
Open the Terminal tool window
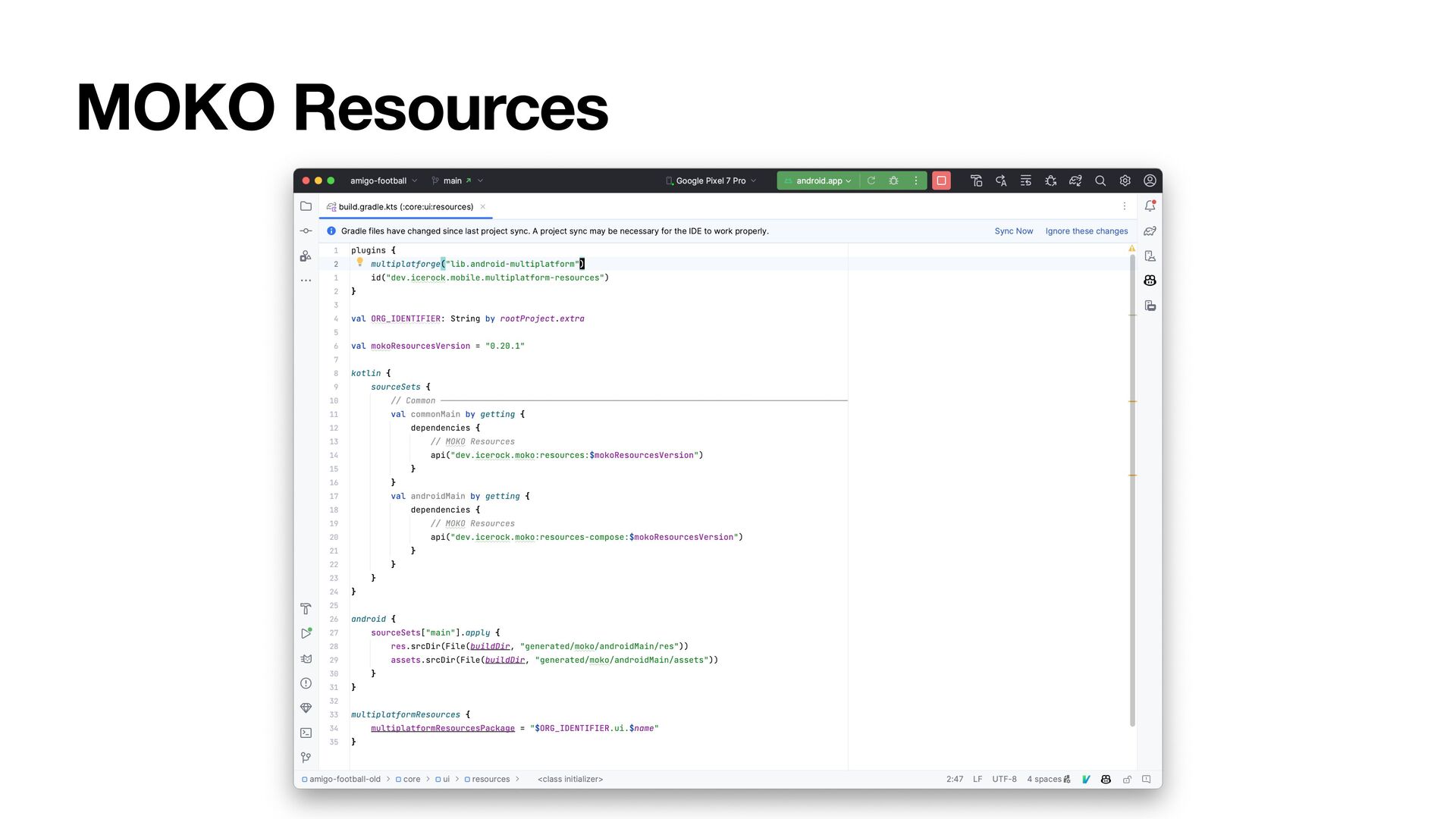click(x=306, y=733)
